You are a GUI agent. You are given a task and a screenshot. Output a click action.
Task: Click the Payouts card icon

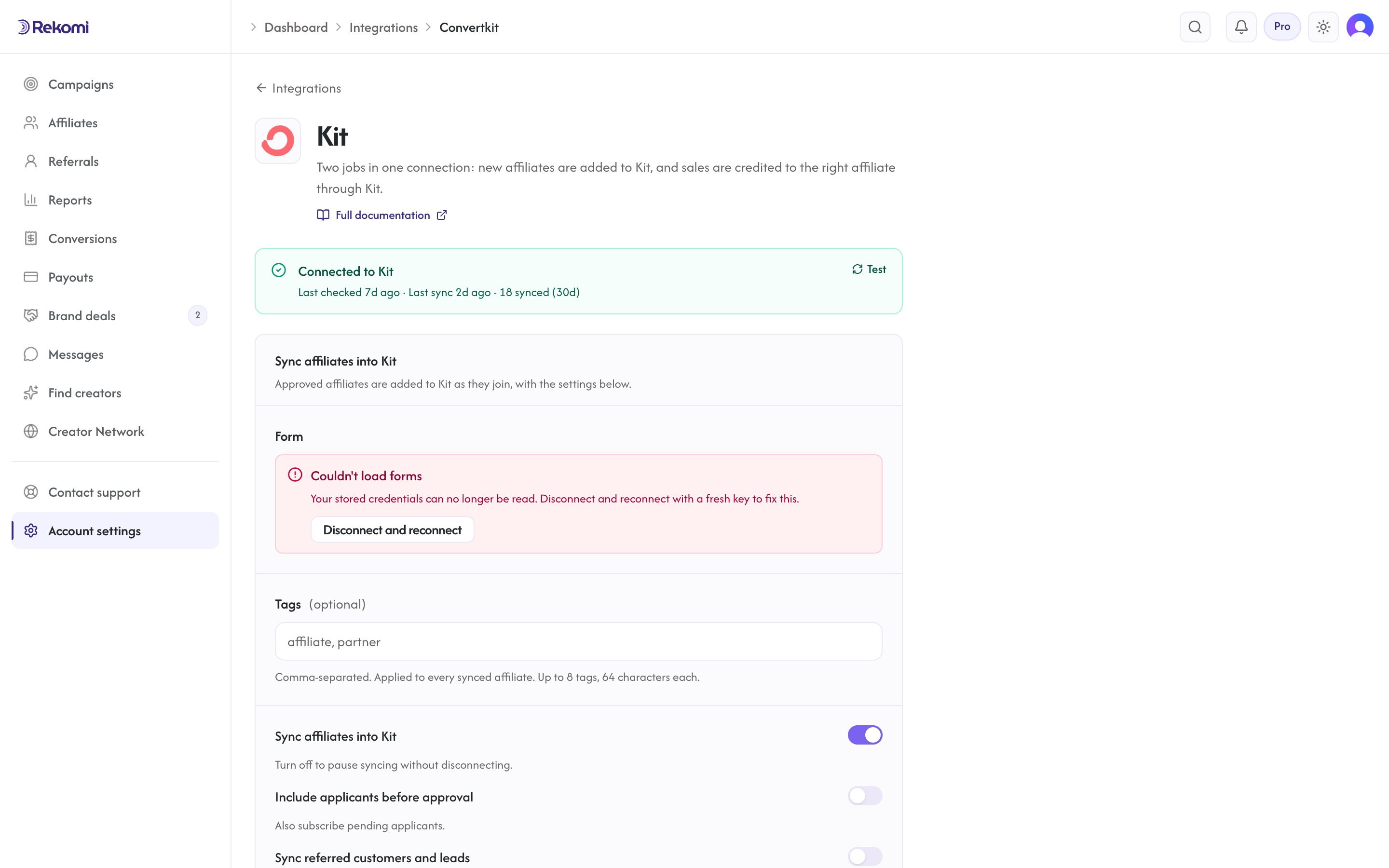coord(31,277)
